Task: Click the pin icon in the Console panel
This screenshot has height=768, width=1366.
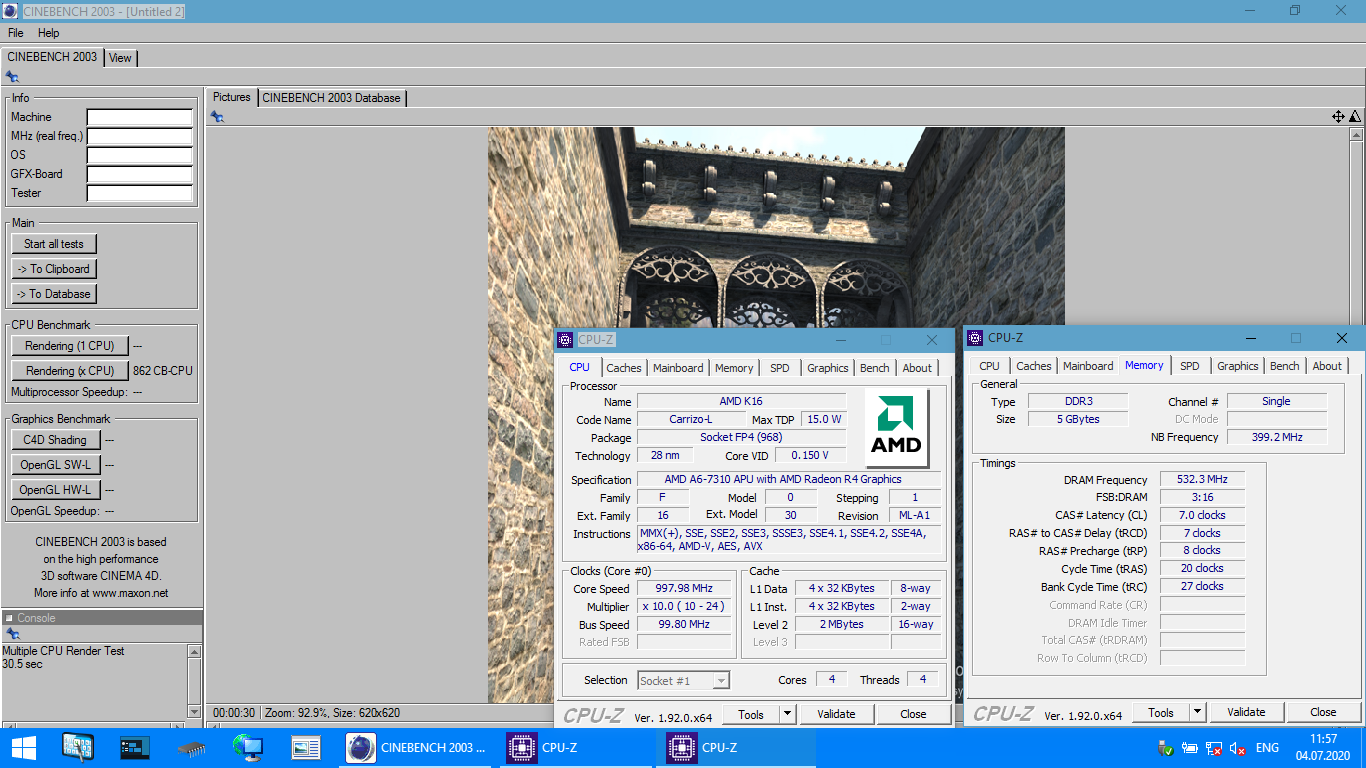Action: pyautogui.click(x=12, y=634)
